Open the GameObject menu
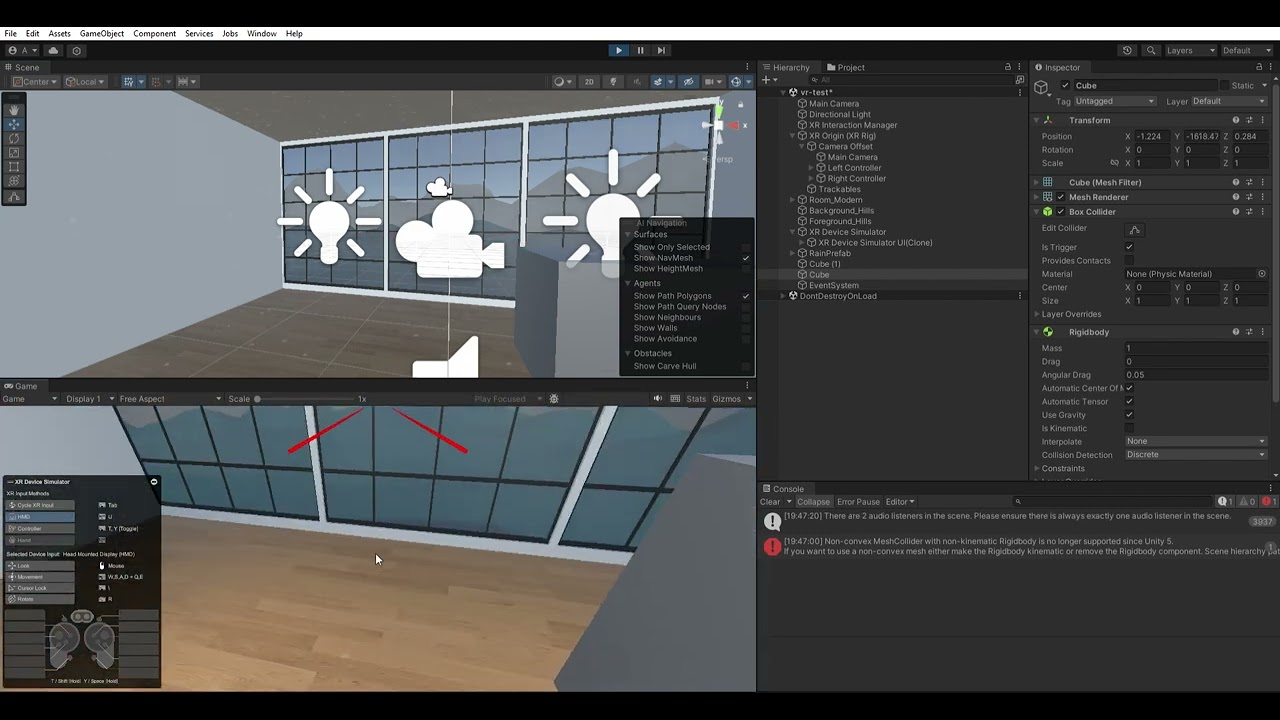 102,34
